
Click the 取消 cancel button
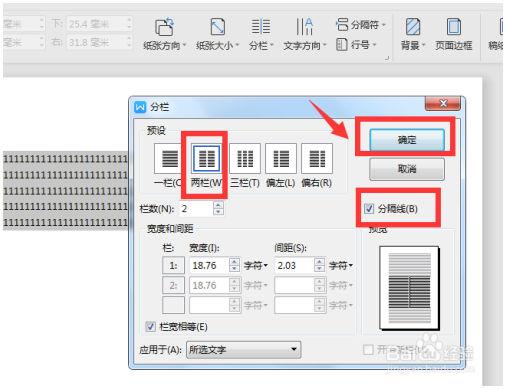(x=407, y=169)
